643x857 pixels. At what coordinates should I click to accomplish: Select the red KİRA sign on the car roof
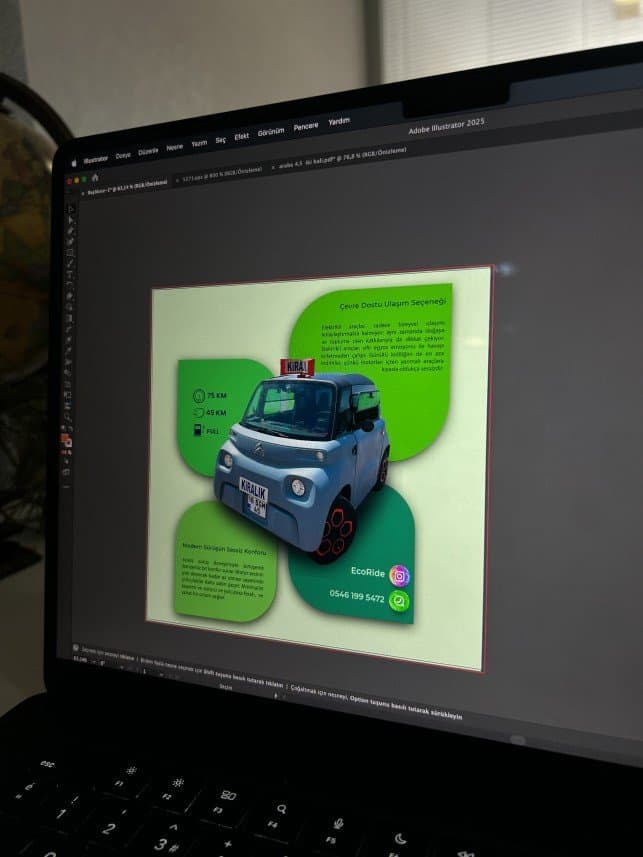[297, 367]
